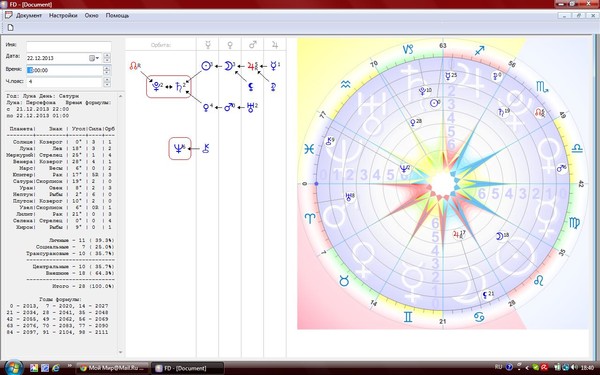Click the Sagittarius sign on chart wheel
This screenshot has width=600, height=375.
(x=479, y=50)
